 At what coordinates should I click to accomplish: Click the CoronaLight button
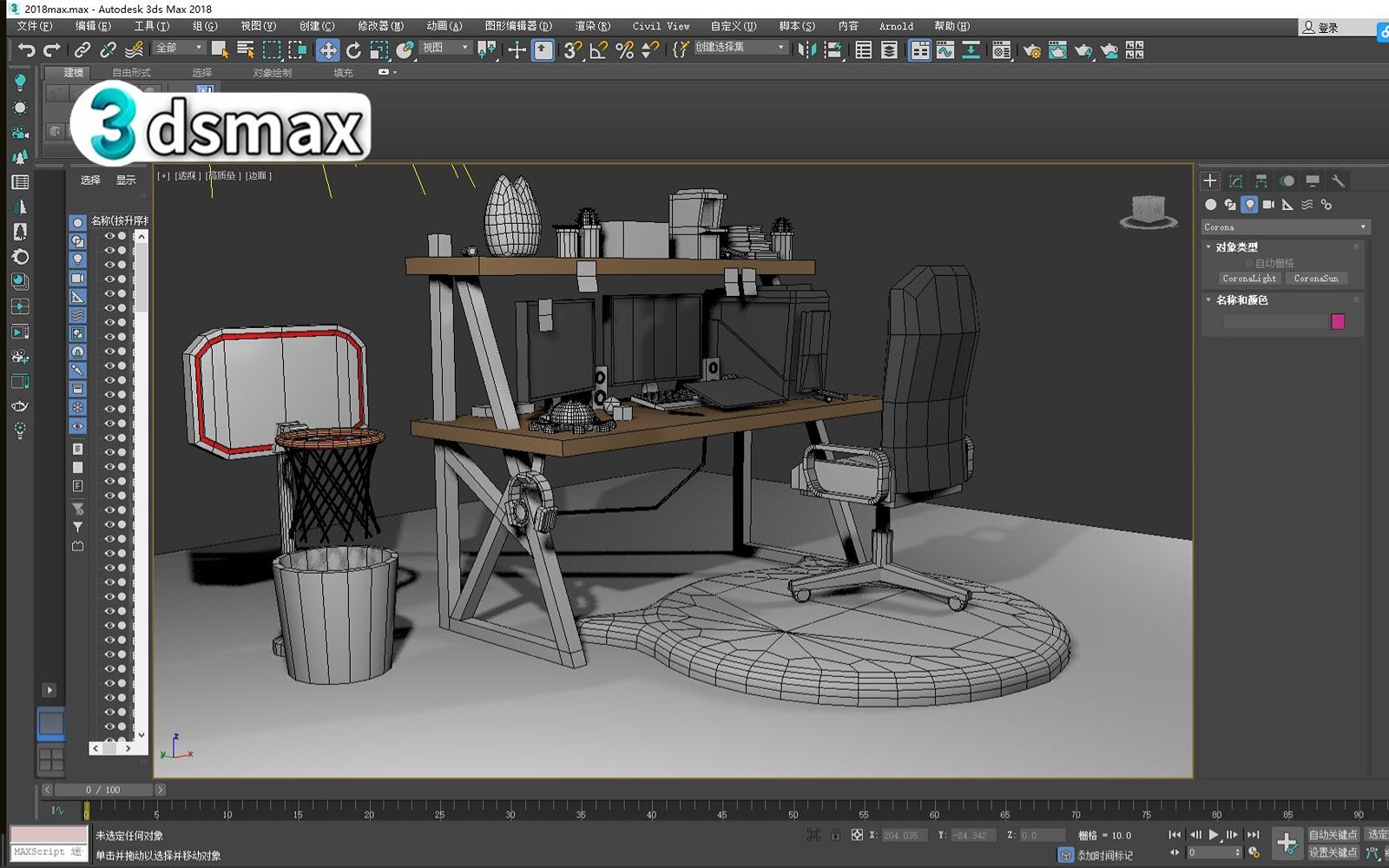click(x=1249, y=279)
